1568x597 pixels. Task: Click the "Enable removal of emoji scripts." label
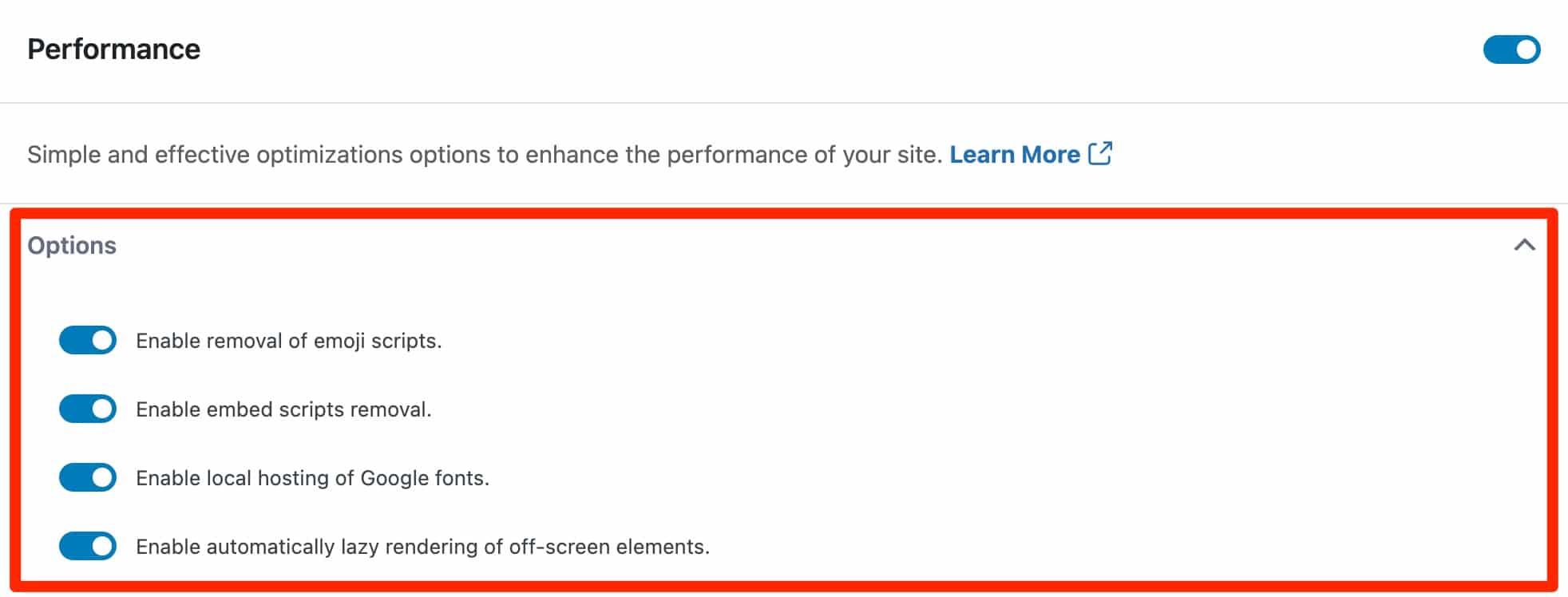pos(288,341)
